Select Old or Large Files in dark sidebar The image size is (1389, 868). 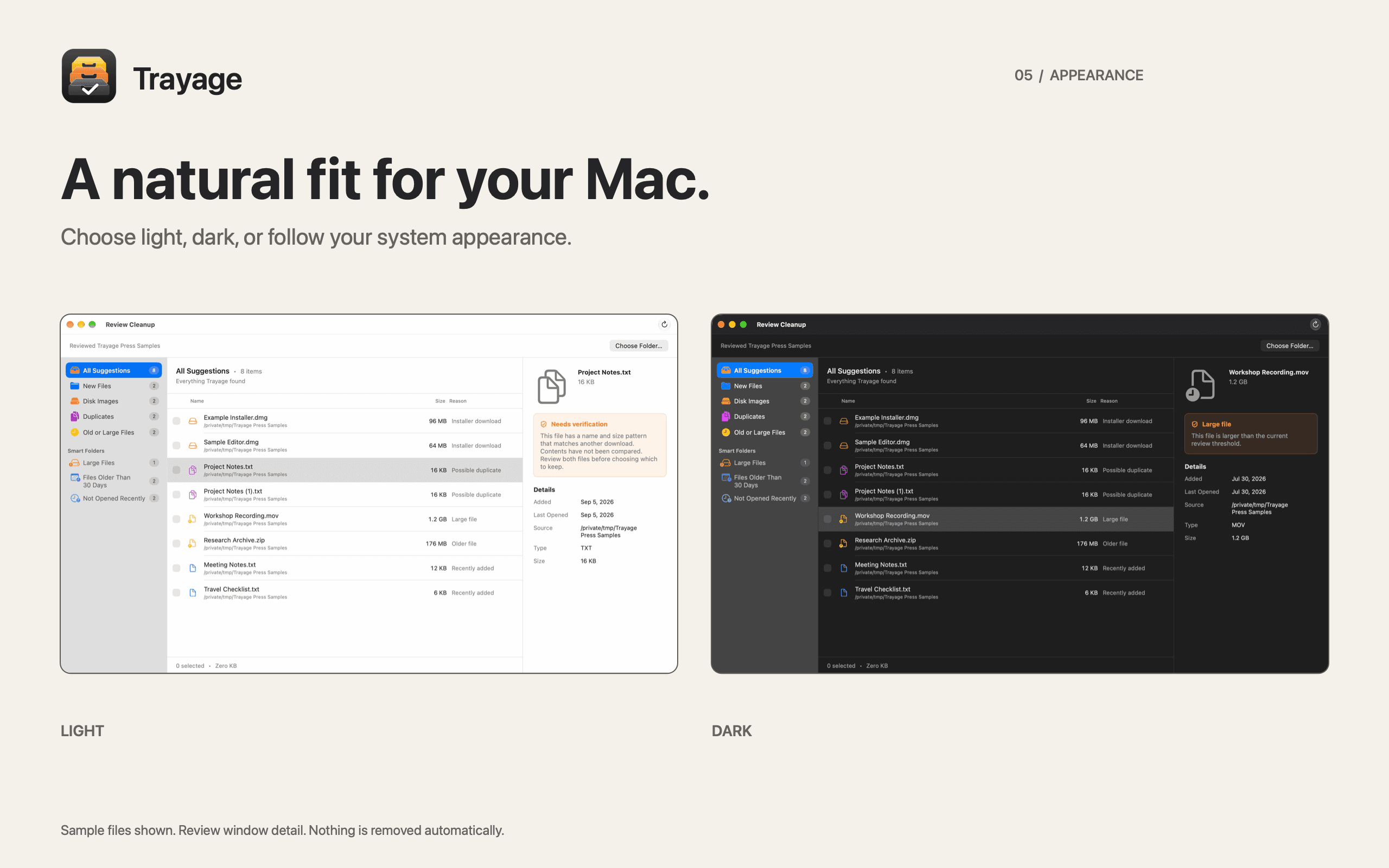pos(764,432)
